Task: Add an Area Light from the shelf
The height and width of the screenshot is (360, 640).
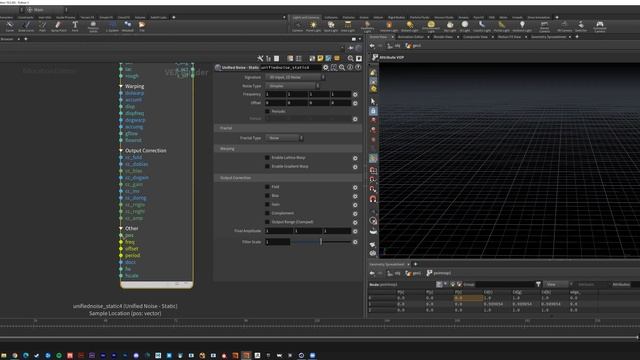Action: [x=348, y=27]
